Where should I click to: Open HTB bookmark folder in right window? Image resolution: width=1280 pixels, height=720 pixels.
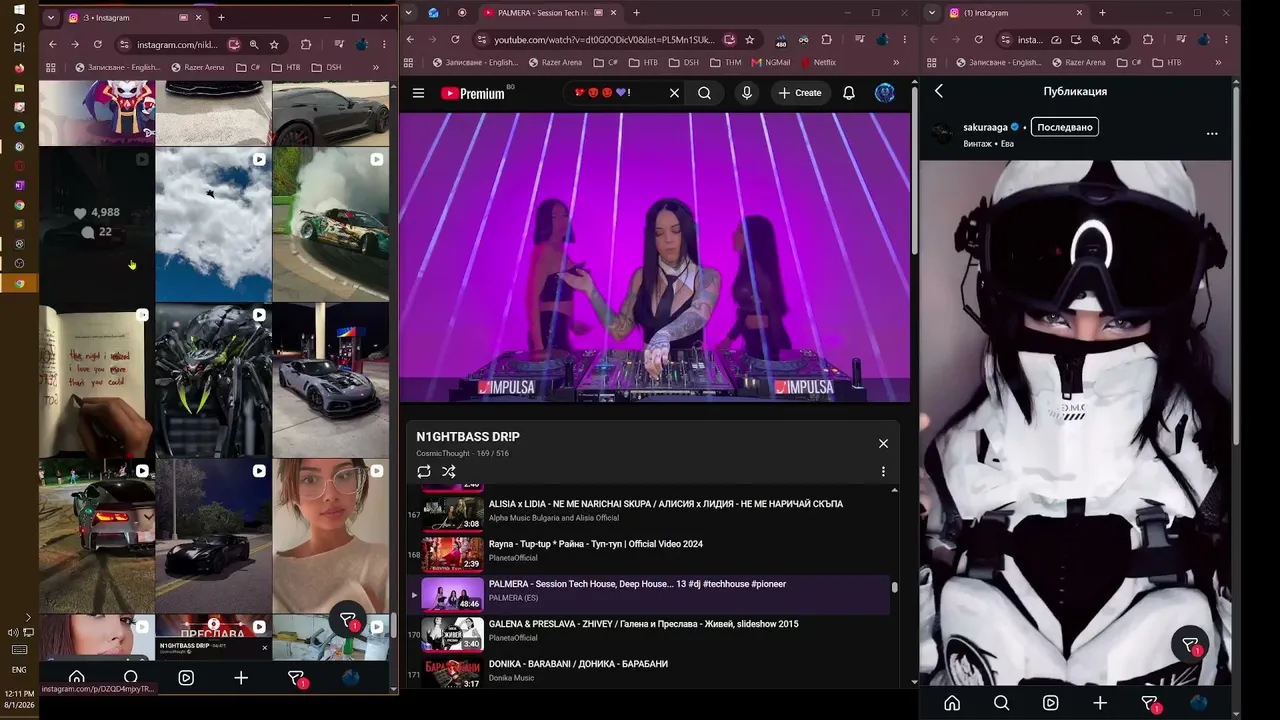tap(1166, 62)
